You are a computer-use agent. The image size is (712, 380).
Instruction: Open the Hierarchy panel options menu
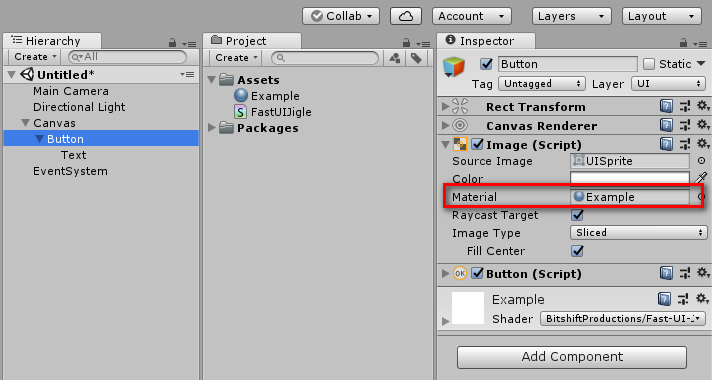pyautogui.click(x=189, y=44)
